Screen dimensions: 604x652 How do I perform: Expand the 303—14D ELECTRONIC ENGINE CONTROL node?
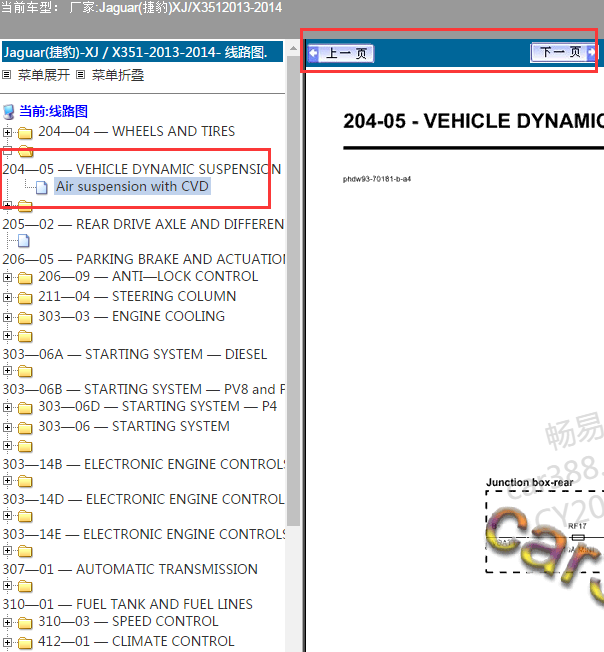tap(7, 481)
